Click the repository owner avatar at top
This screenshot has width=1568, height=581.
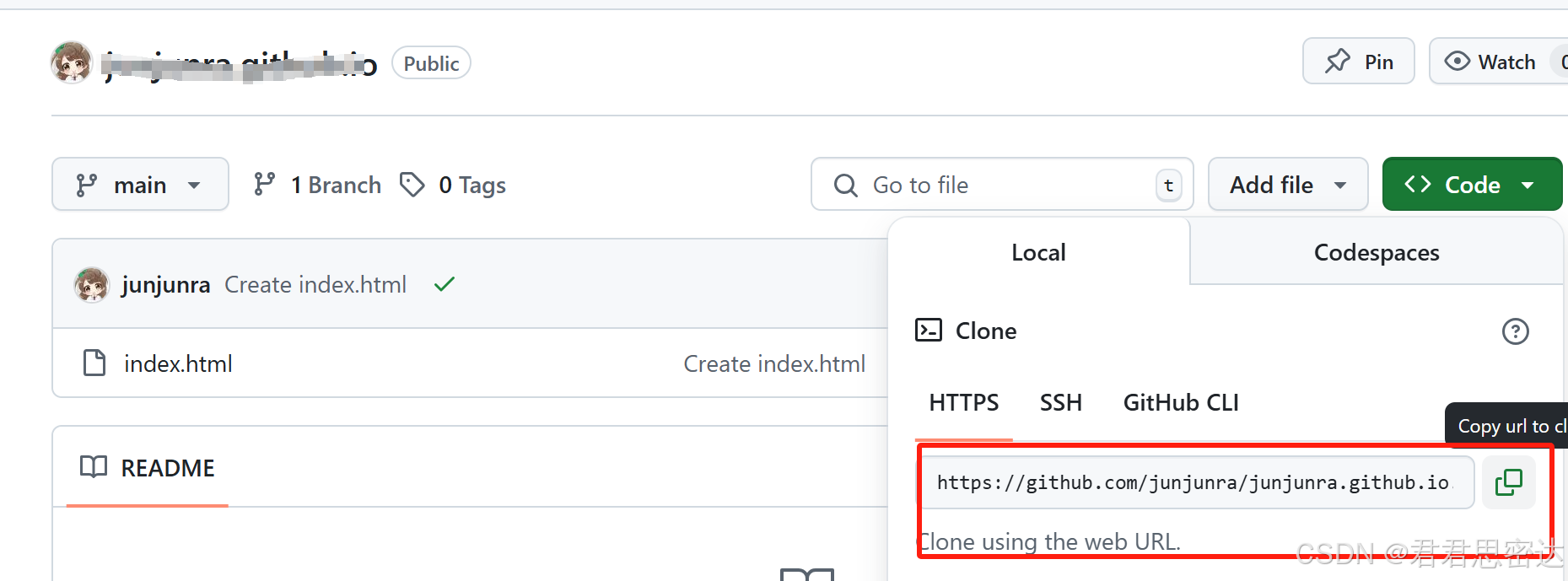71,62
